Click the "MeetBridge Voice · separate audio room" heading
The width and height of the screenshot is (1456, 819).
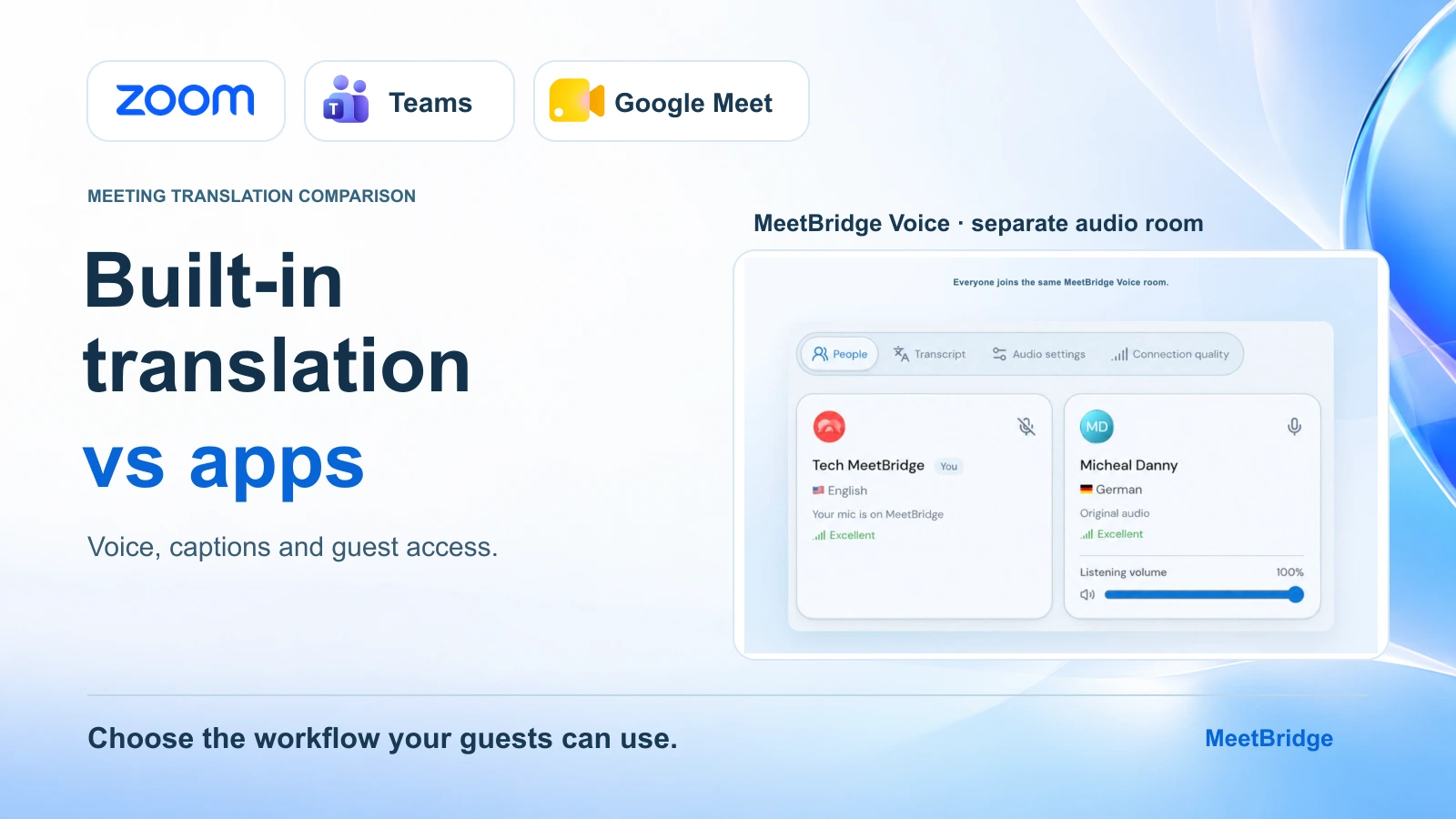tap(978, 224)
